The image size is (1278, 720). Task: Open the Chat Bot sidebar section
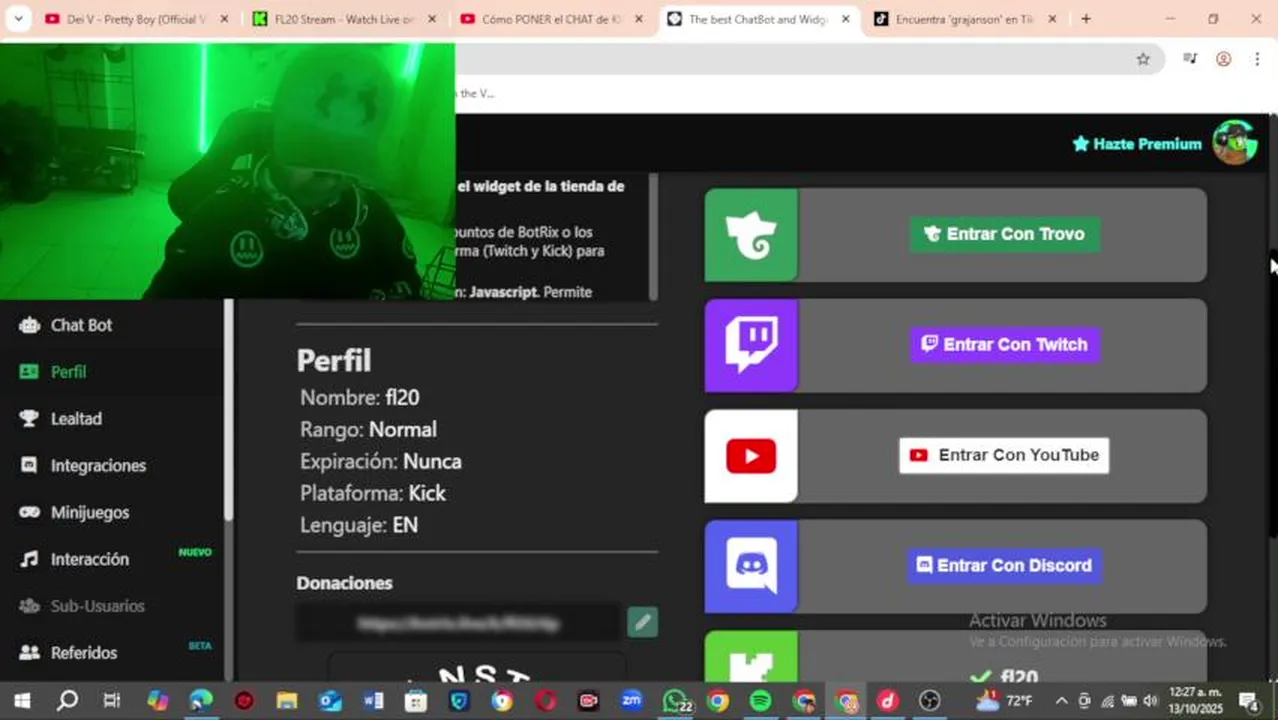coord(81,325)
